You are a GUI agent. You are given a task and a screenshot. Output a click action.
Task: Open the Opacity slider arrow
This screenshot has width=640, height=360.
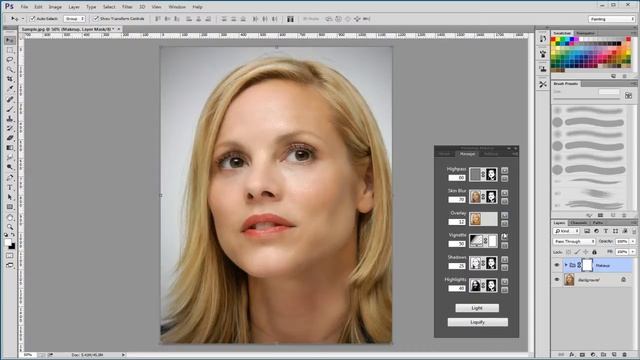point(633,242)
